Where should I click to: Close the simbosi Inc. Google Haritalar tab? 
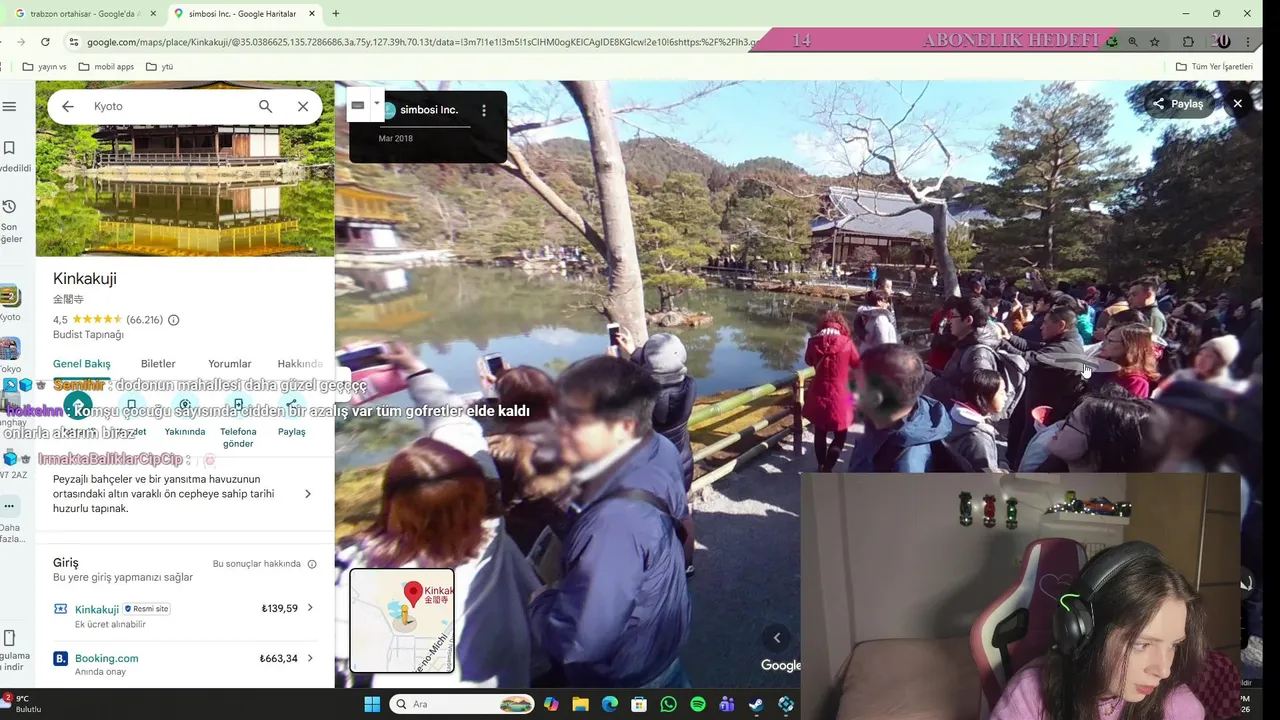312,14
